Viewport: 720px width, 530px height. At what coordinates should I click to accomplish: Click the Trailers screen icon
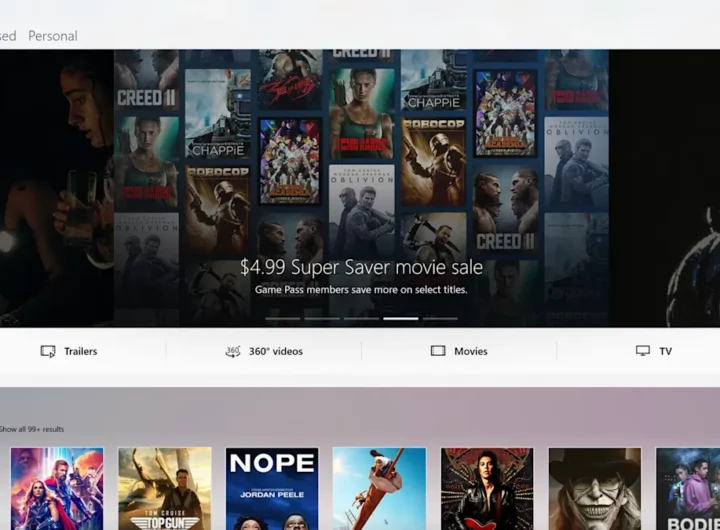[x=48, y=351]
